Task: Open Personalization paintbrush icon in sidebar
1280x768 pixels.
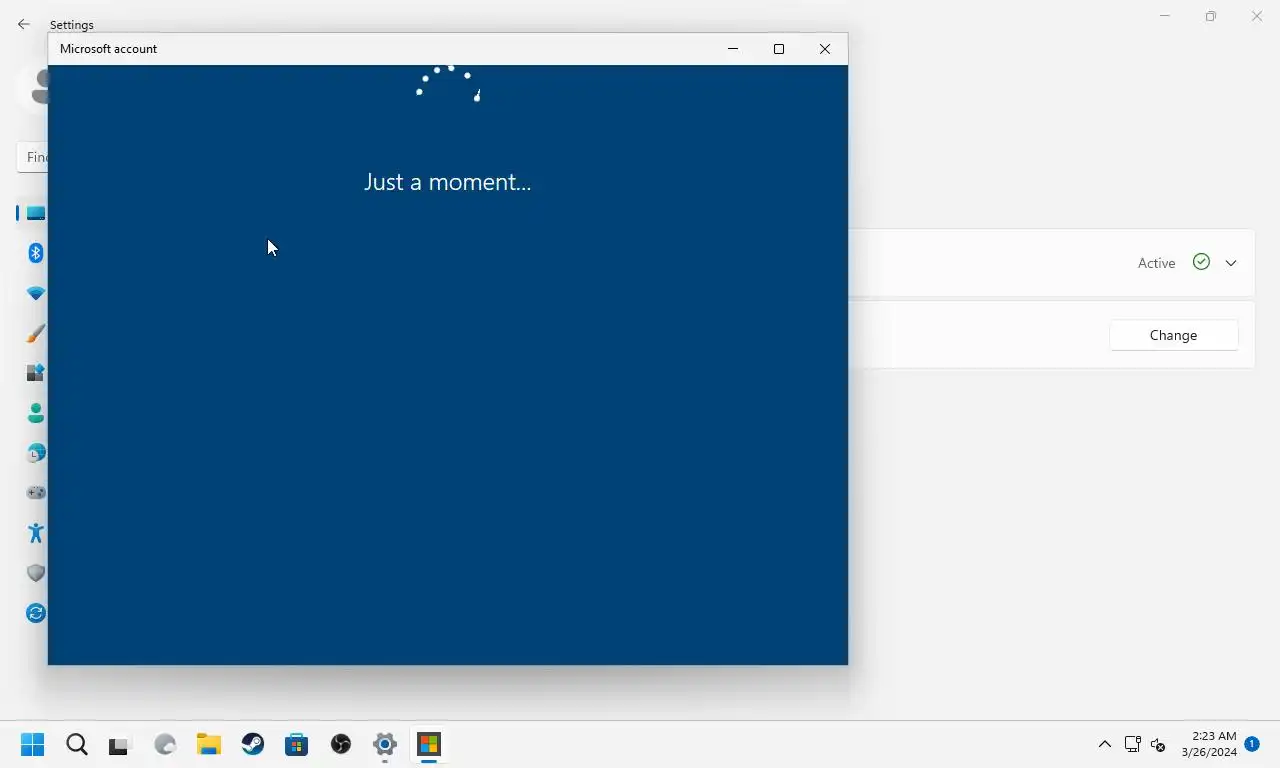Action: coord(36,333)
